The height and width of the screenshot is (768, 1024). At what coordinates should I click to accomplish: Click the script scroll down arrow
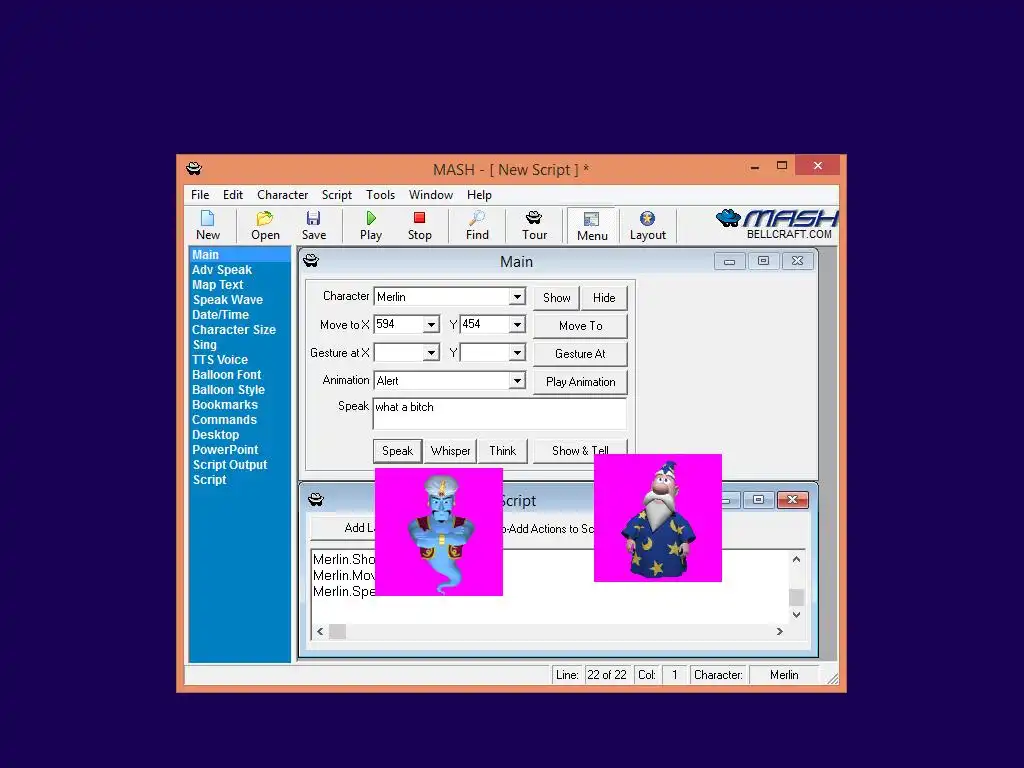(x=796, y=615)
